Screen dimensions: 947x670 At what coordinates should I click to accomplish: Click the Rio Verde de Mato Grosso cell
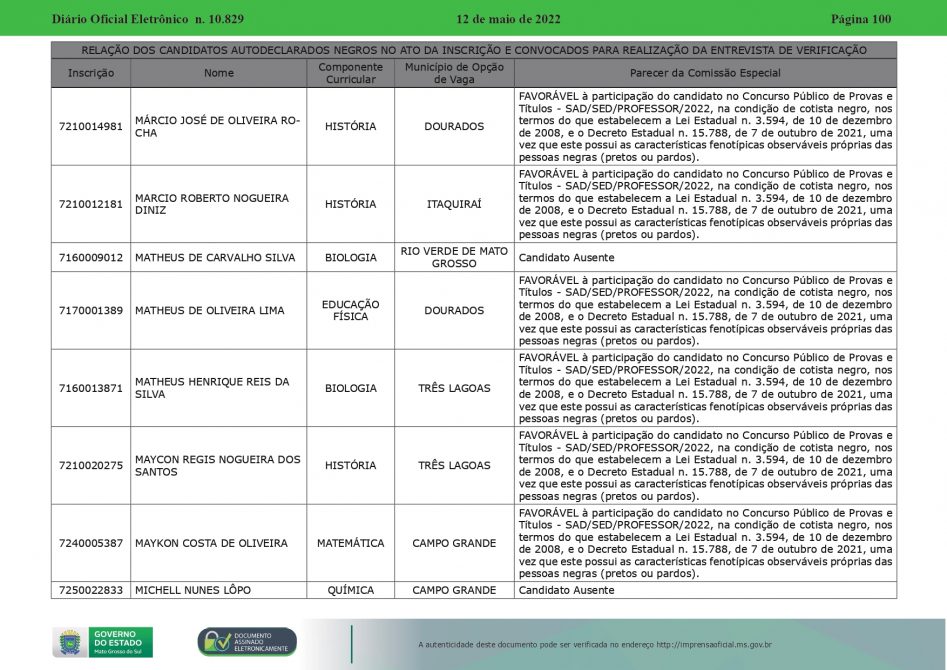pyautogui.click(x=454, y=258)
